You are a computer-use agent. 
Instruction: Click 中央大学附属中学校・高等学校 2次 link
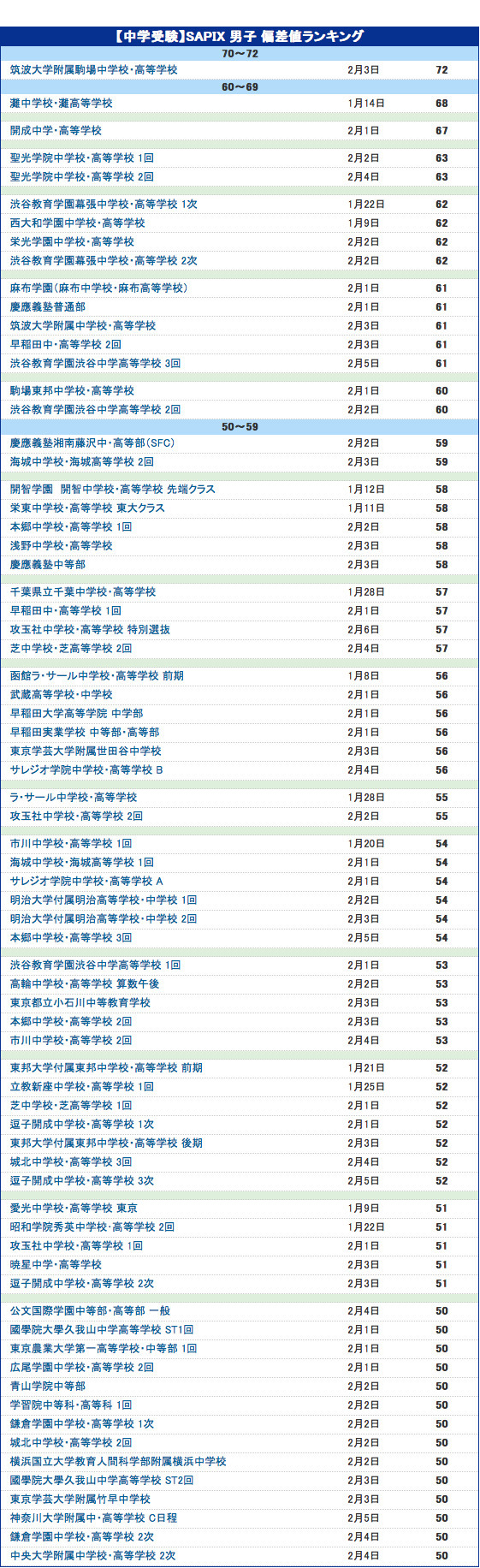pyautogui.click(x=93, y=1555)
